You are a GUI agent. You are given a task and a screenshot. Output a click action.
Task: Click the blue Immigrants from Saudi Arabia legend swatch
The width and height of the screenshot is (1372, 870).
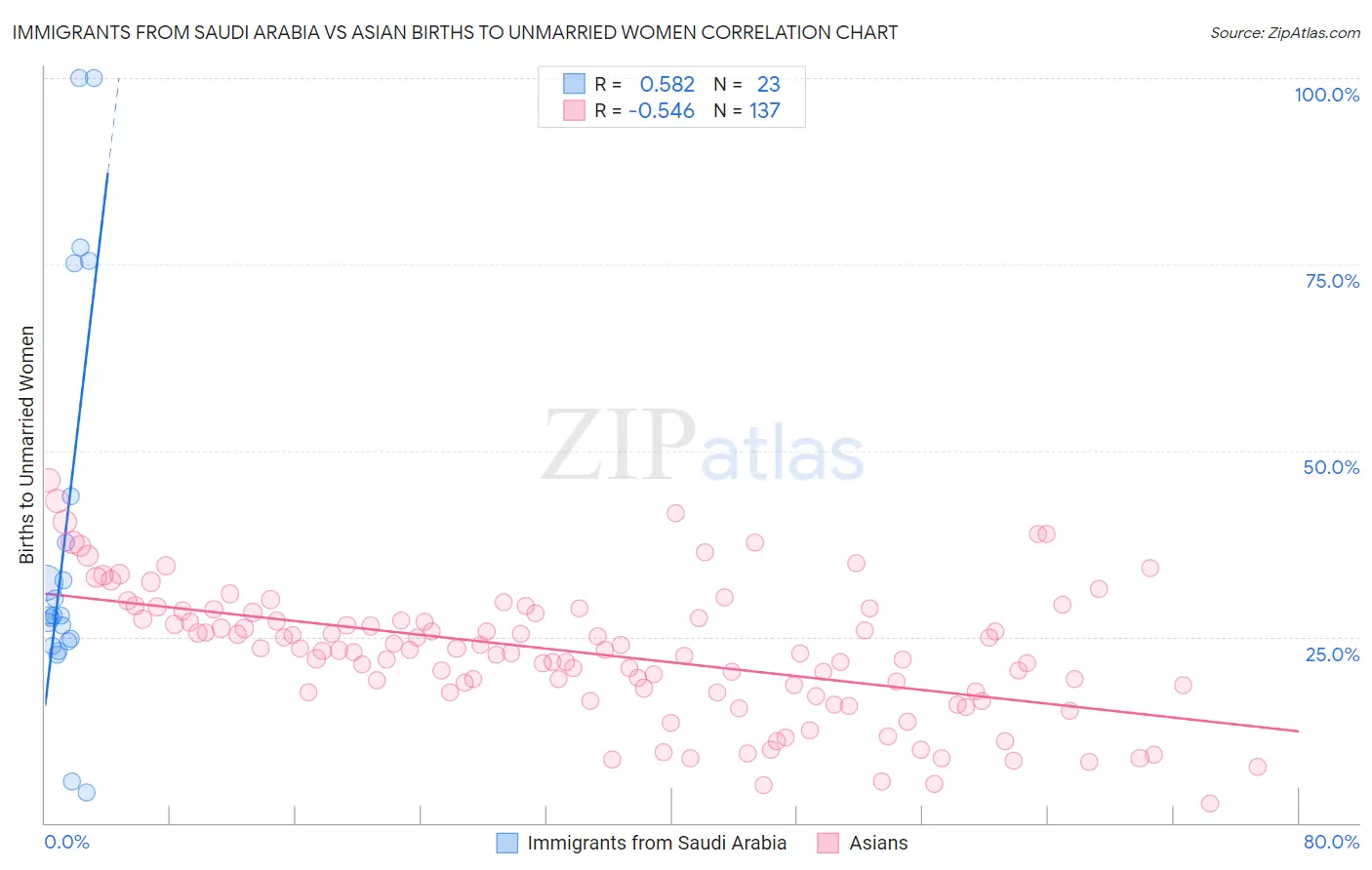coord(507,843)
